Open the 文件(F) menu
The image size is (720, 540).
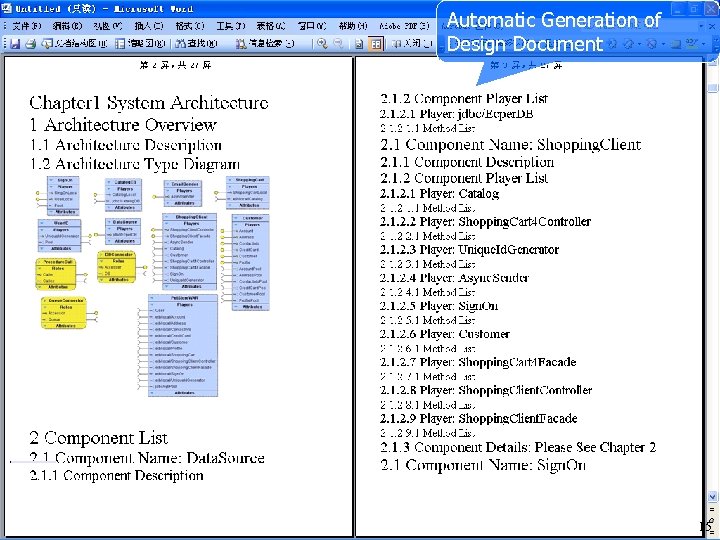click(26, 26)
